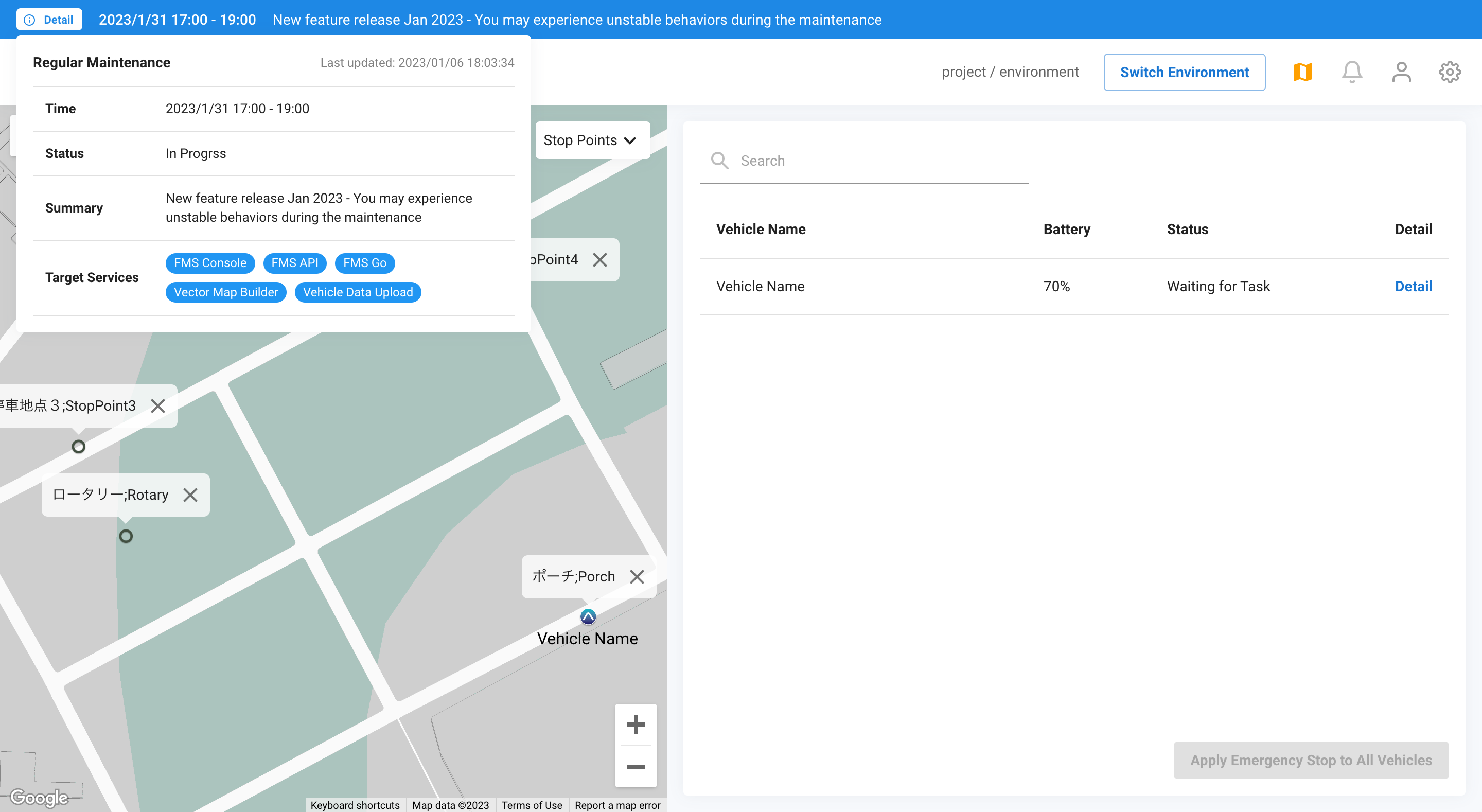Click the orange map icon in the header
This screenshot has width=1482, height=812.
click(1302, 72)
